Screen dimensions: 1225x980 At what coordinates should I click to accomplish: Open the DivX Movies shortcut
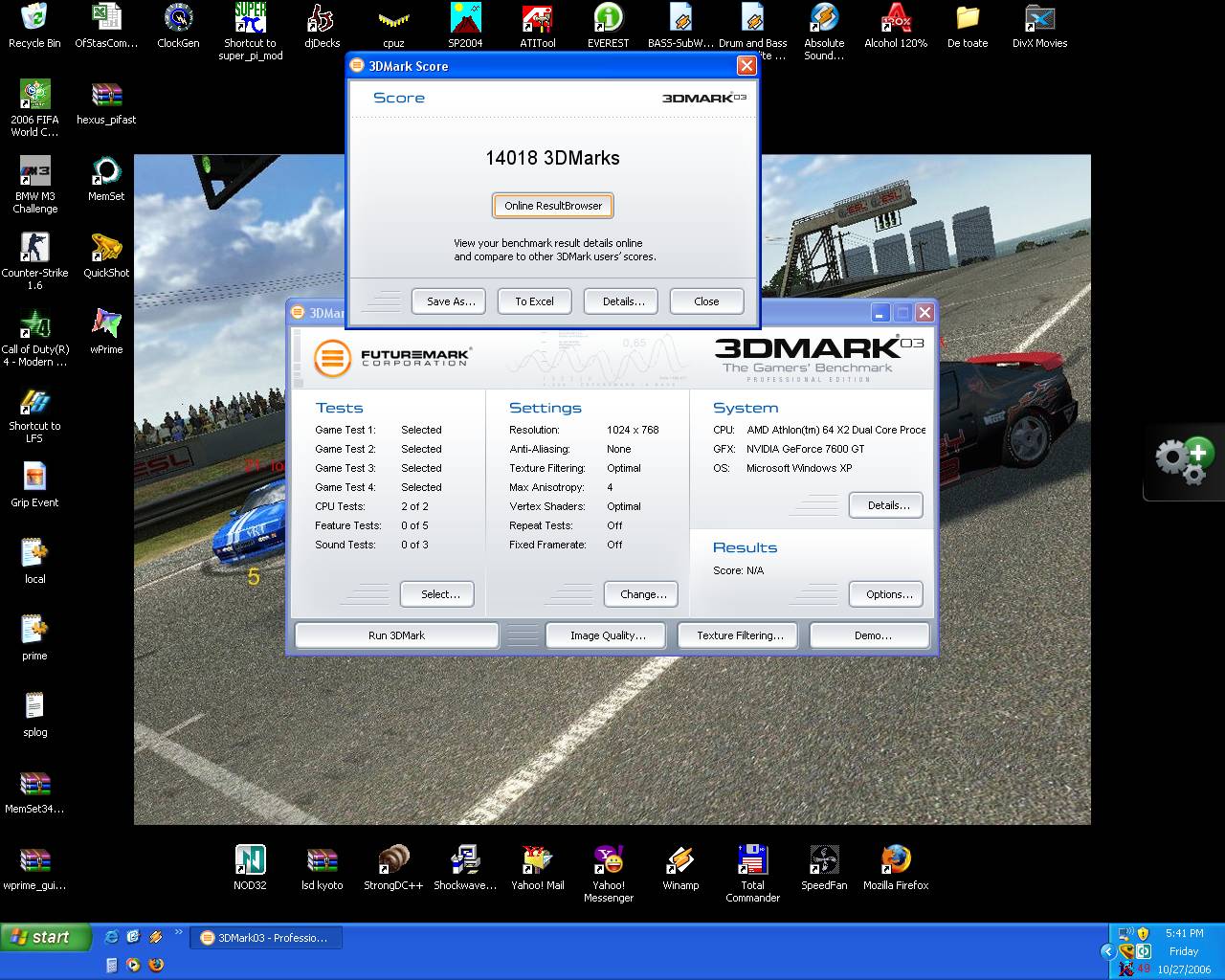click(x=1039, y=26)
